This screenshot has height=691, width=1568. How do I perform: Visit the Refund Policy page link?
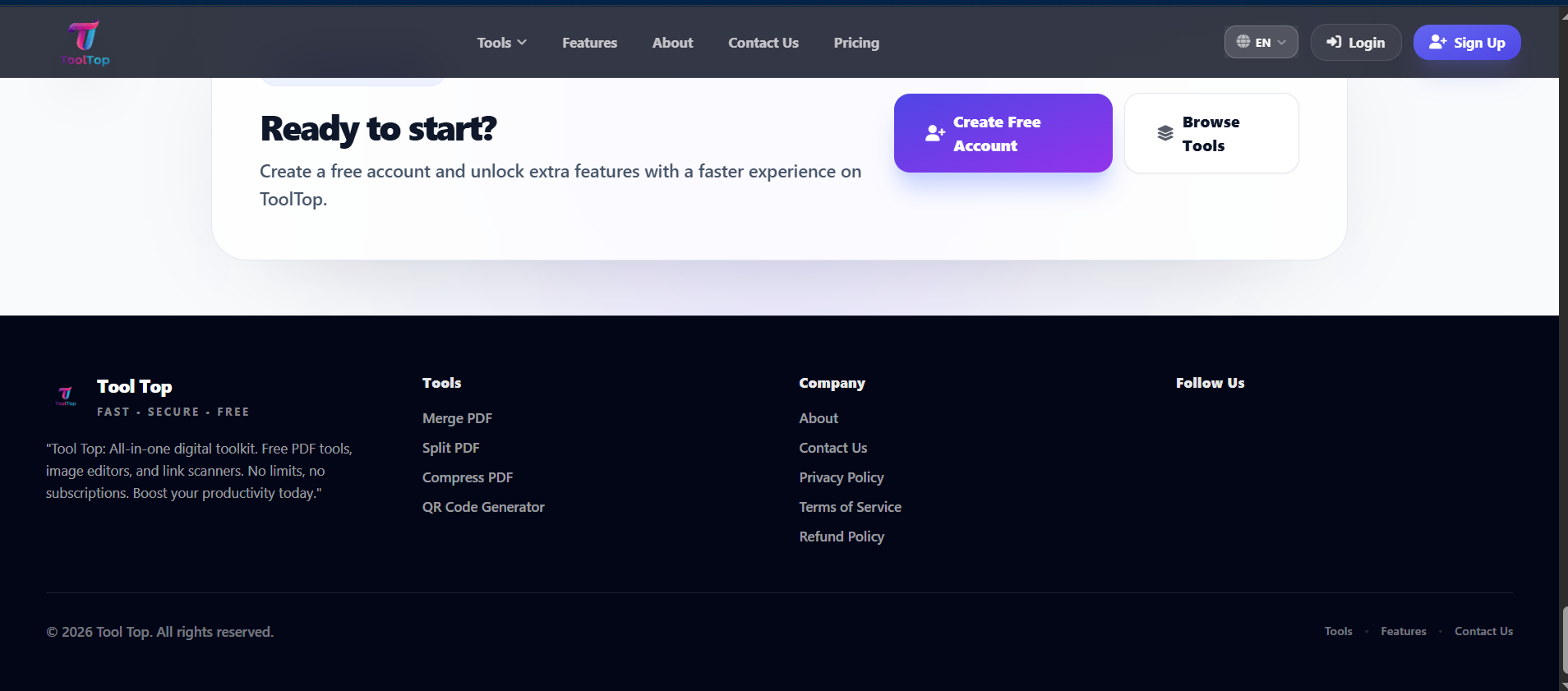click(x=842, y=537)
